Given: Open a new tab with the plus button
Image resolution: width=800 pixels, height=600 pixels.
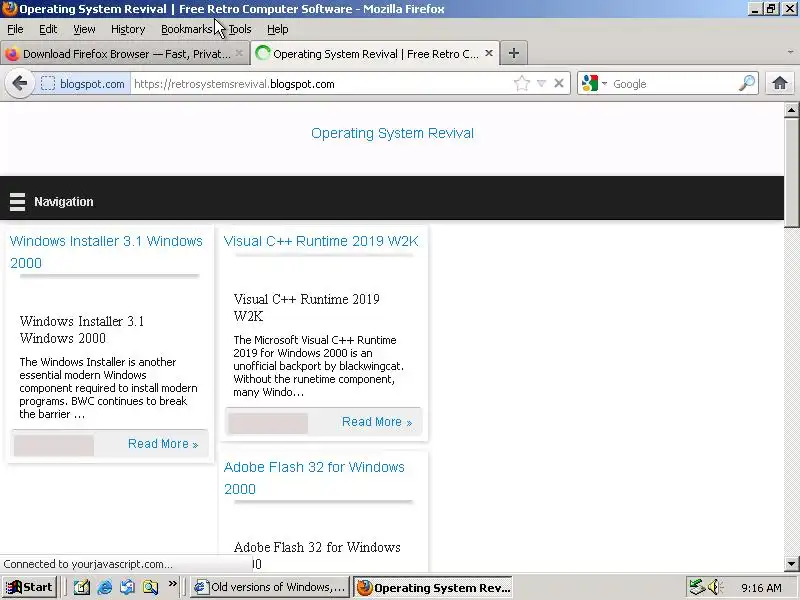Looking at the screenshot, I should coord(513,53).
